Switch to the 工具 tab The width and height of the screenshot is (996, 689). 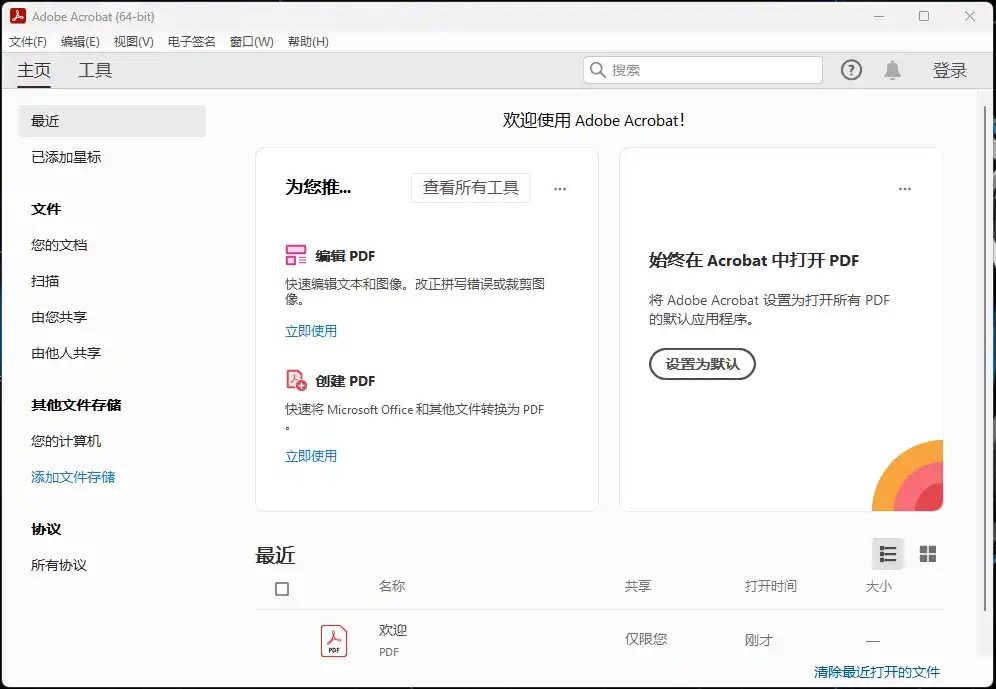95,71
